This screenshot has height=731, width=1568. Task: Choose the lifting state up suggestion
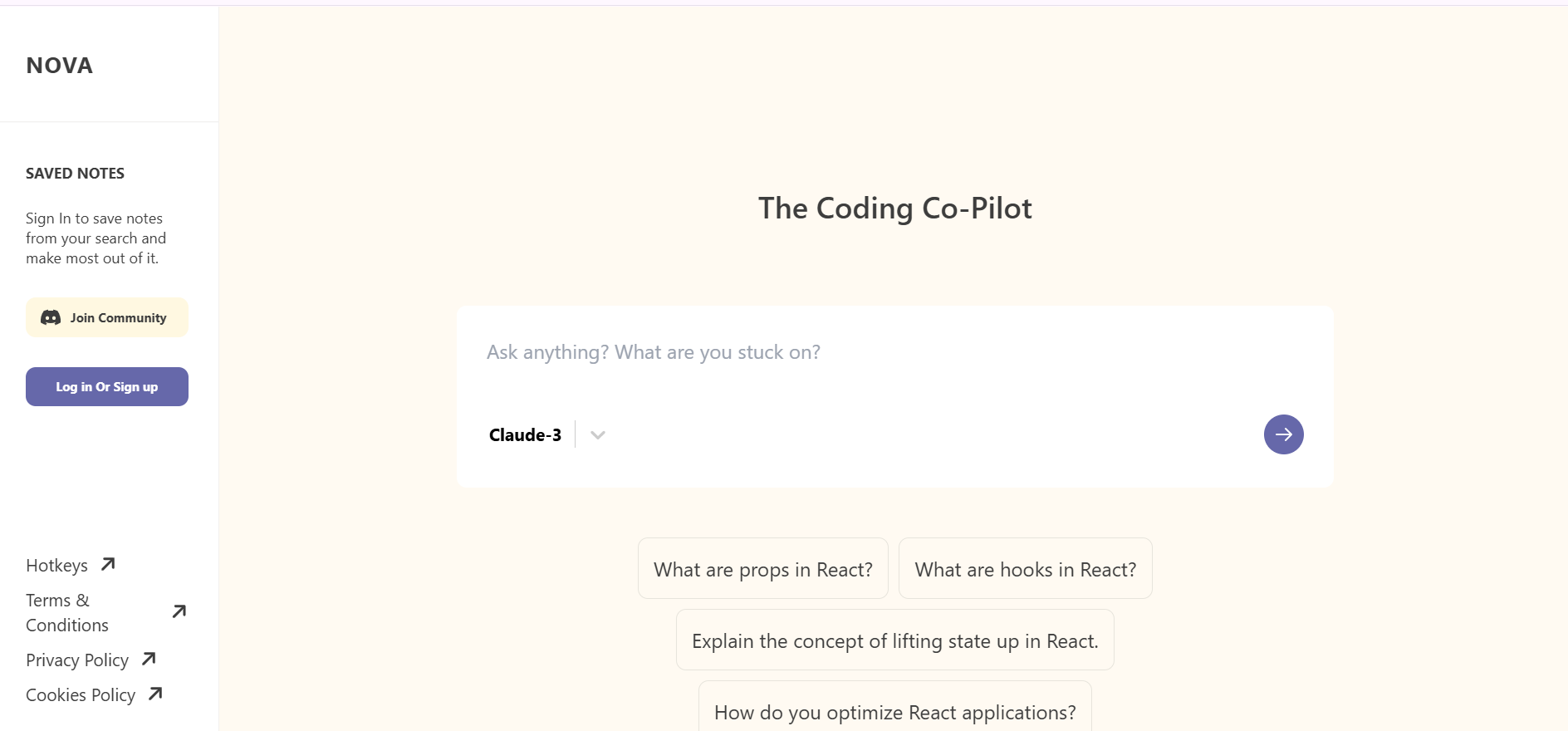click(894, 640)
